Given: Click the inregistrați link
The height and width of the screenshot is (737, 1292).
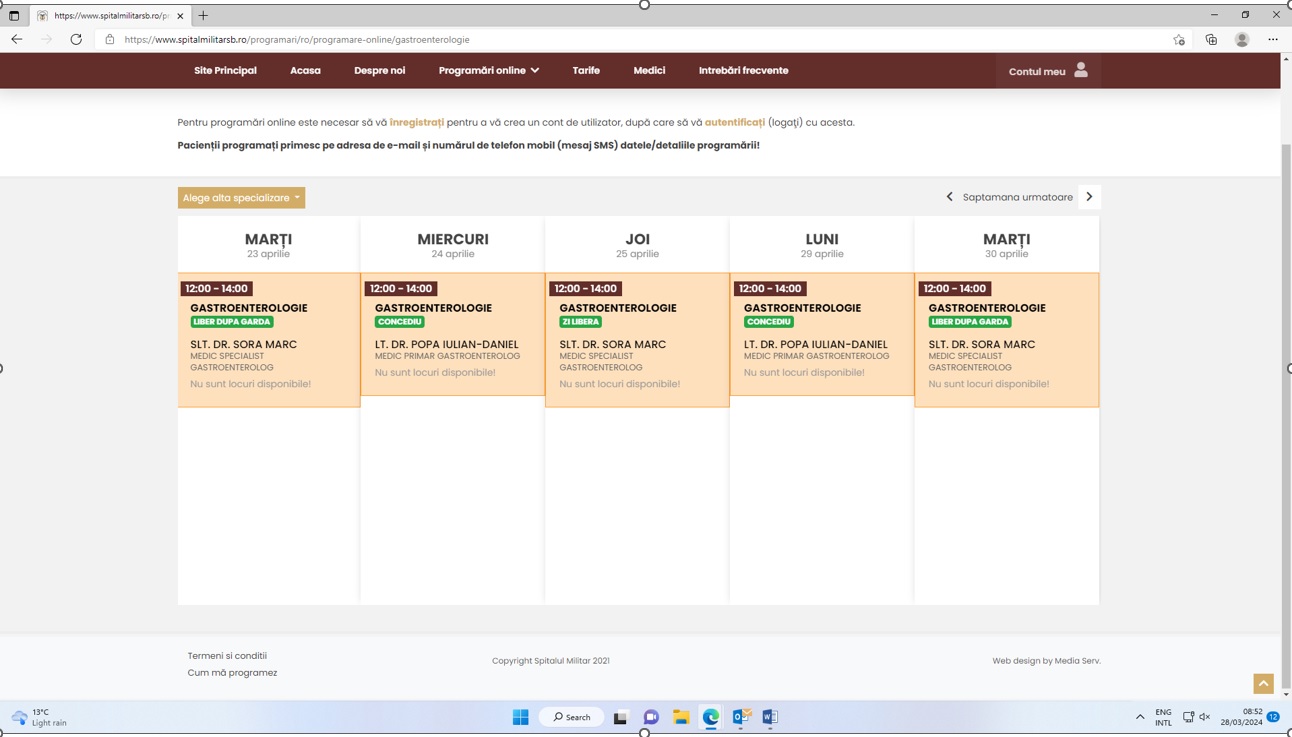Looking at the screenshot, I should pos(416,123).
